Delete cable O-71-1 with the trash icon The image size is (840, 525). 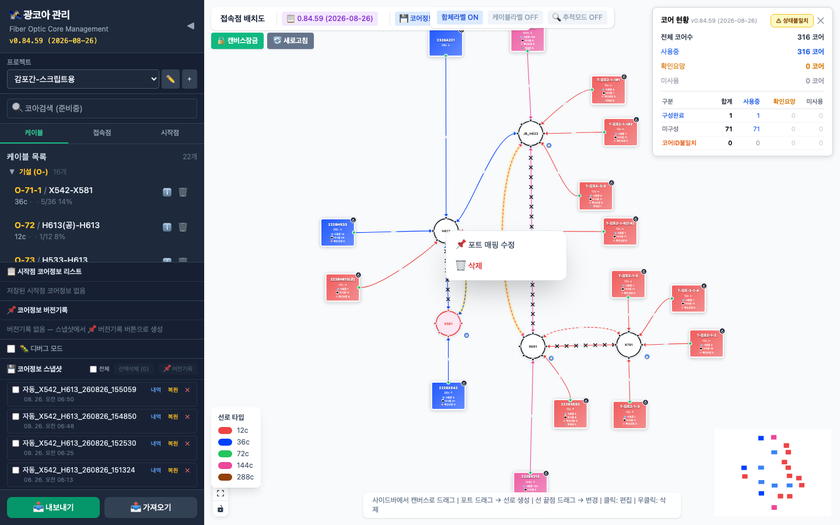tap(183, 192)
